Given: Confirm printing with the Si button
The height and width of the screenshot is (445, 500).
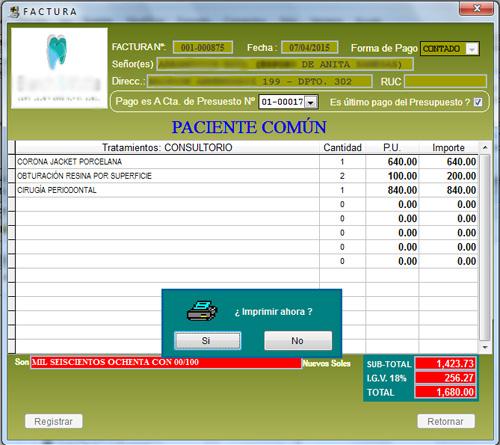Looking at the screenshot, I should pyautogui.click(x=207, y=340).
